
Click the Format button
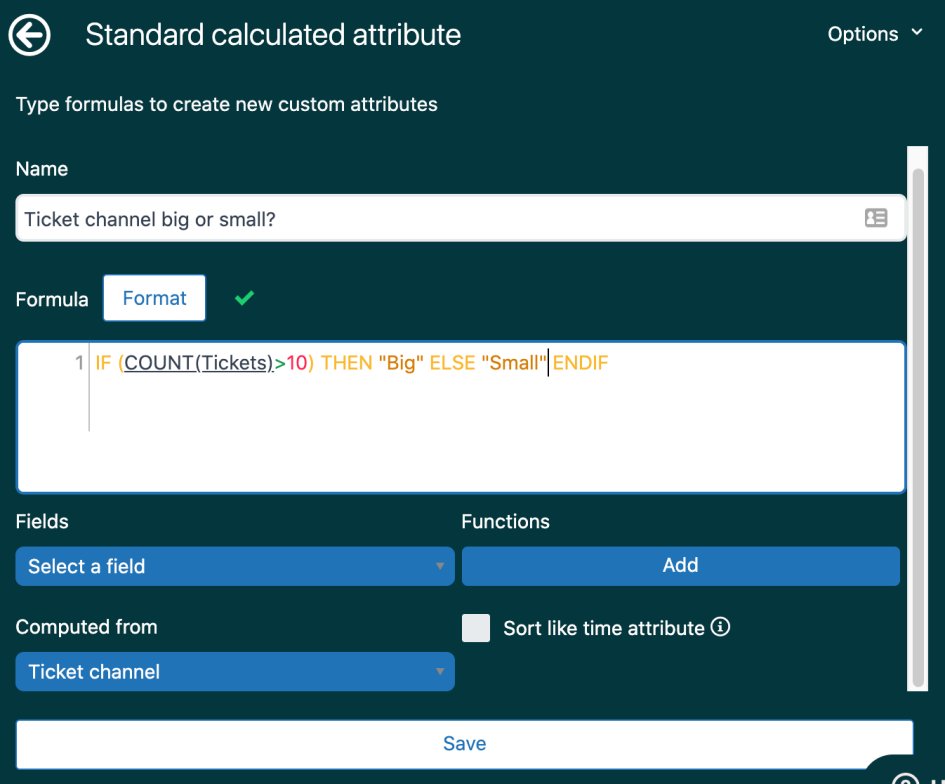pyautogui.click(x=154, y=298)
